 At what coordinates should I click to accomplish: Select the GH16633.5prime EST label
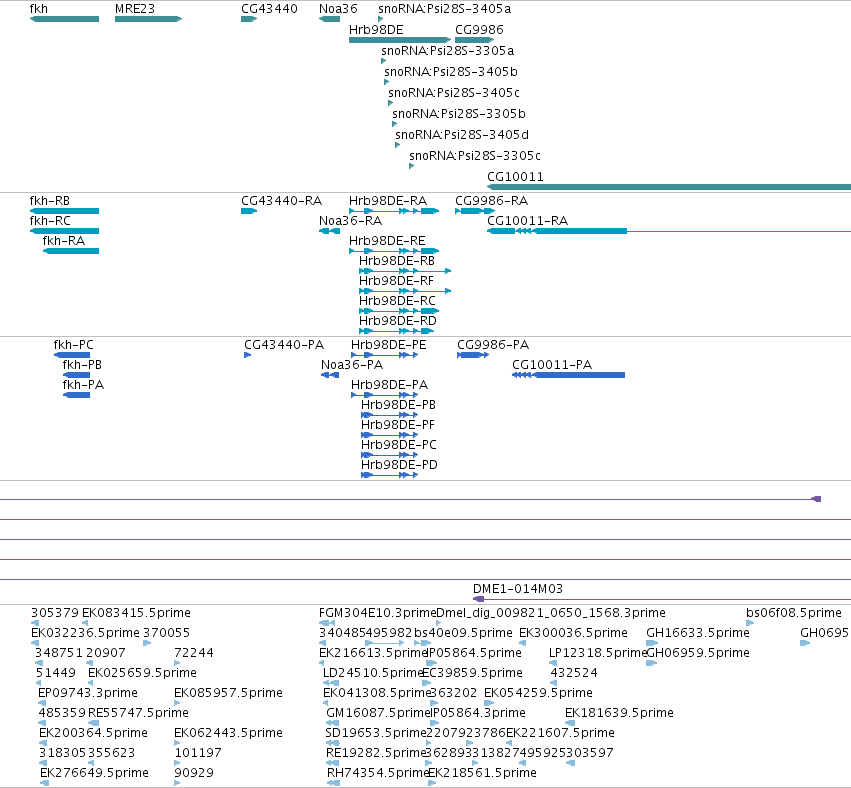click(x=698, y=633)
